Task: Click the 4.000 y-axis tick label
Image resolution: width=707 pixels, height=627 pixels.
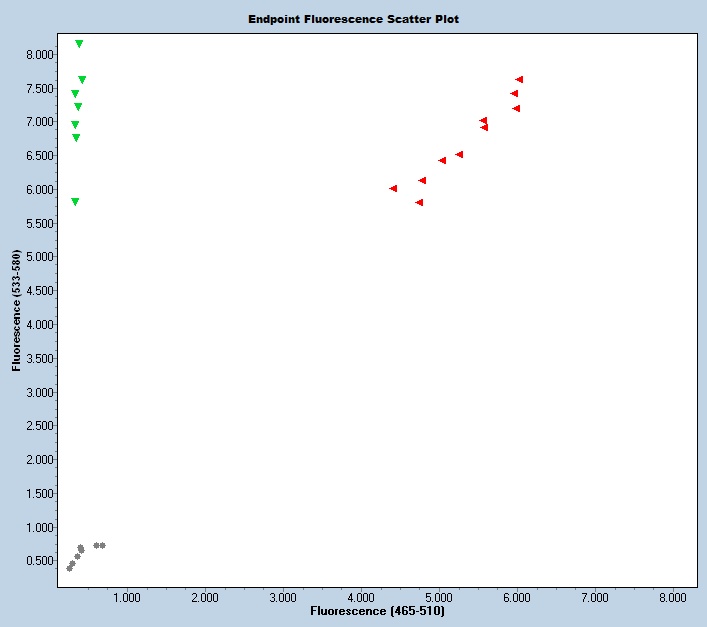Action: (40, 325)
